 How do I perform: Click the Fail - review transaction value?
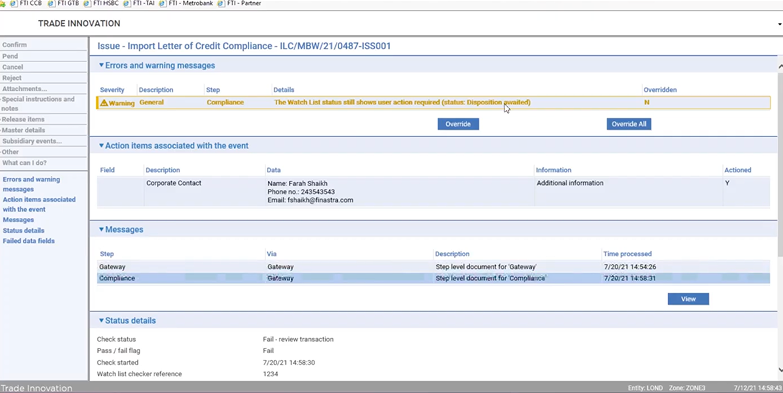coord(298,339)
